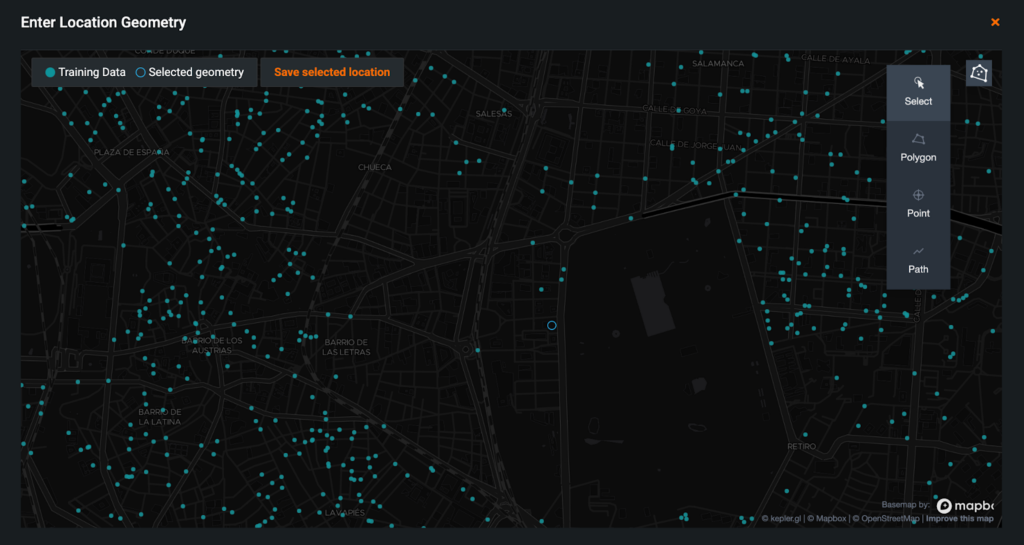The image size is (1024, 545).
Task: Open the Improve this map link
Action: coord(959,519)
